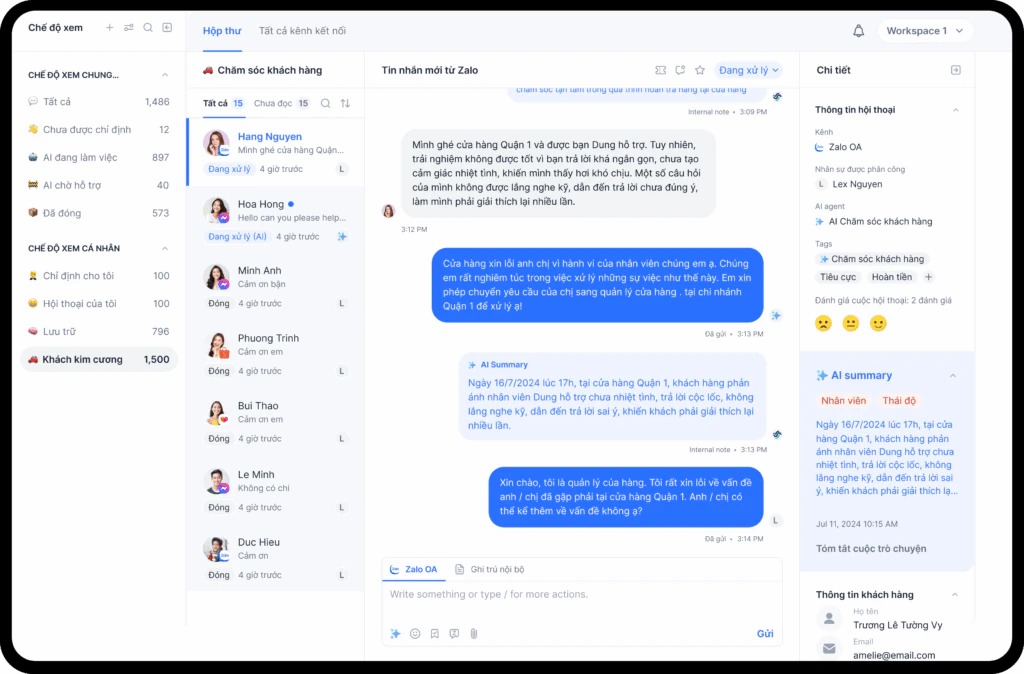Select the happy face conversation rating
This screenshot has height=674, width=1024.
point(878,323)
